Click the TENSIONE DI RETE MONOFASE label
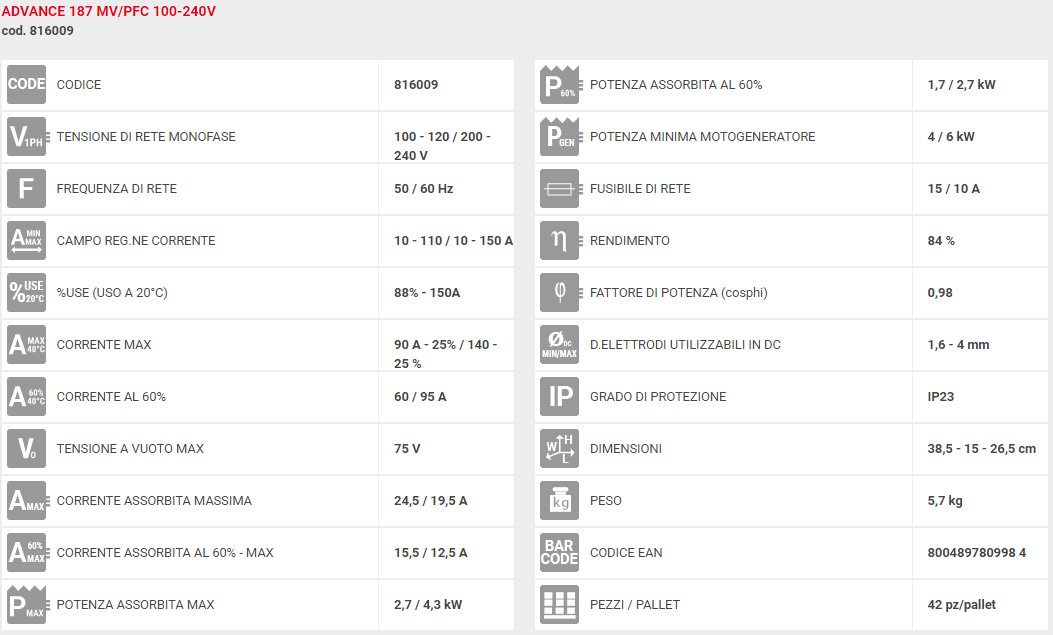1053x635 pixels. click(x=146, y=137)
